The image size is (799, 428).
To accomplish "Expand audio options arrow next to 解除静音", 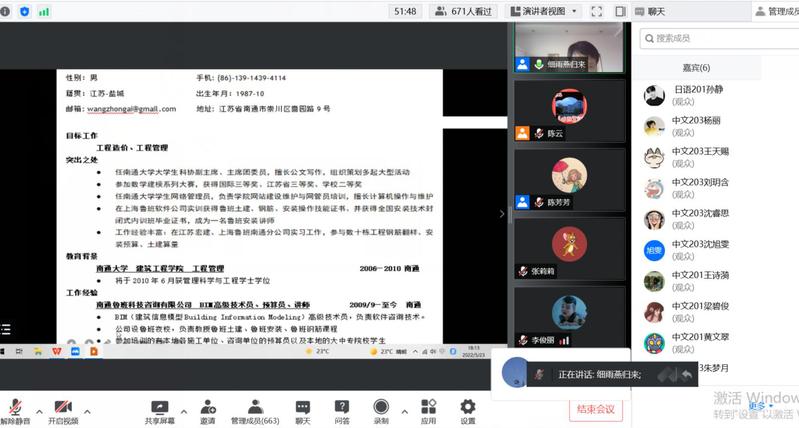I will (x=39, y=411).
